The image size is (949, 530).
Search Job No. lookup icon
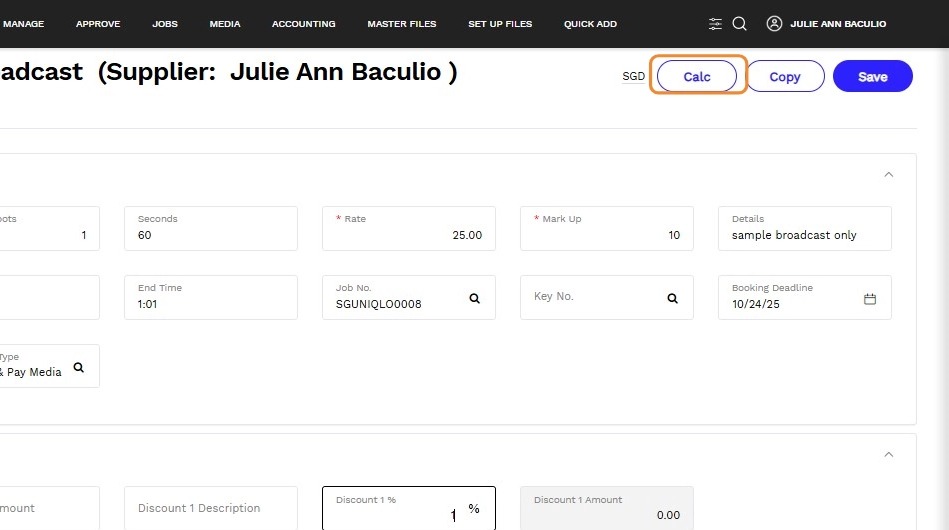[x=475, y=298]
